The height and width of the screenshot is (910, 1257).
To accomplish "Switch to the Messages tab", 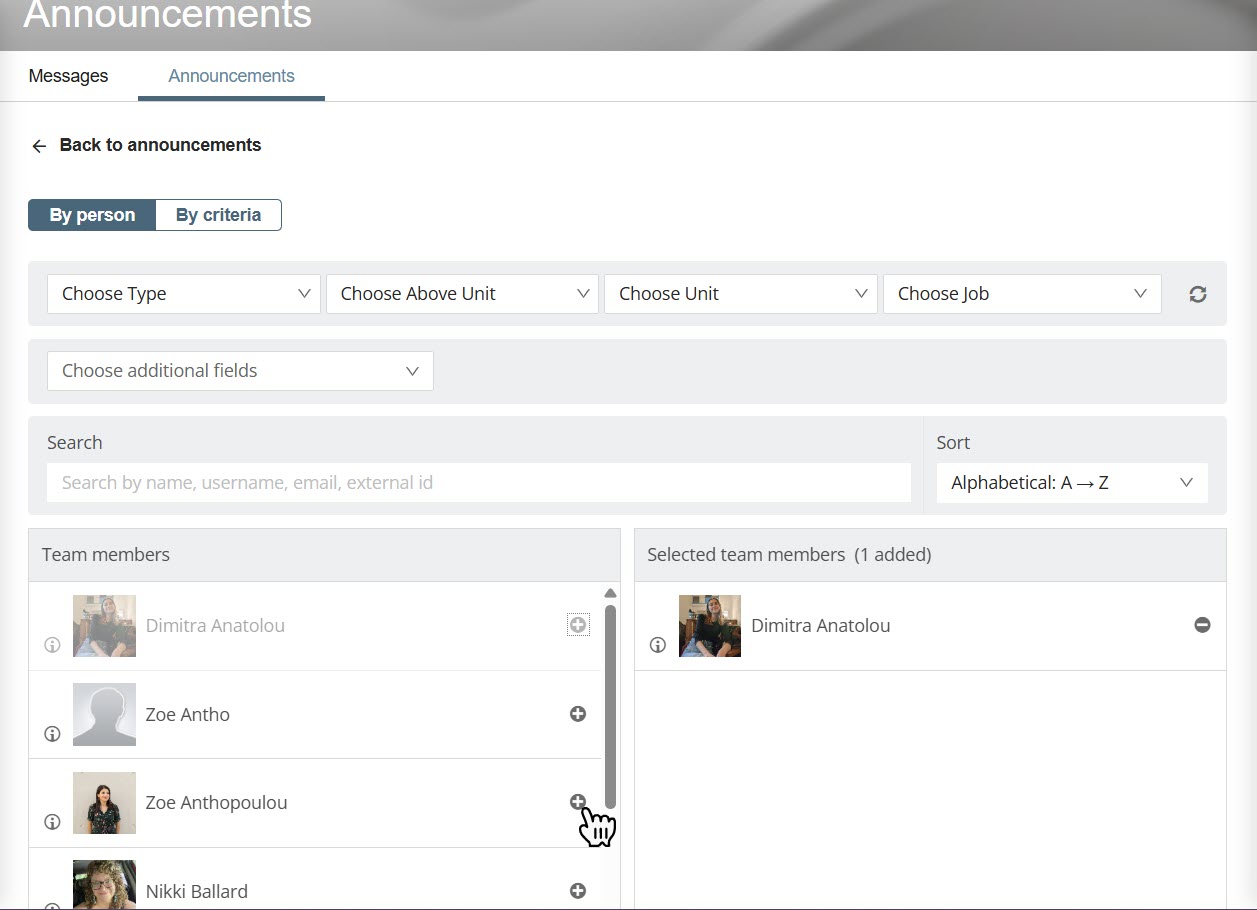I will (68, 76).
